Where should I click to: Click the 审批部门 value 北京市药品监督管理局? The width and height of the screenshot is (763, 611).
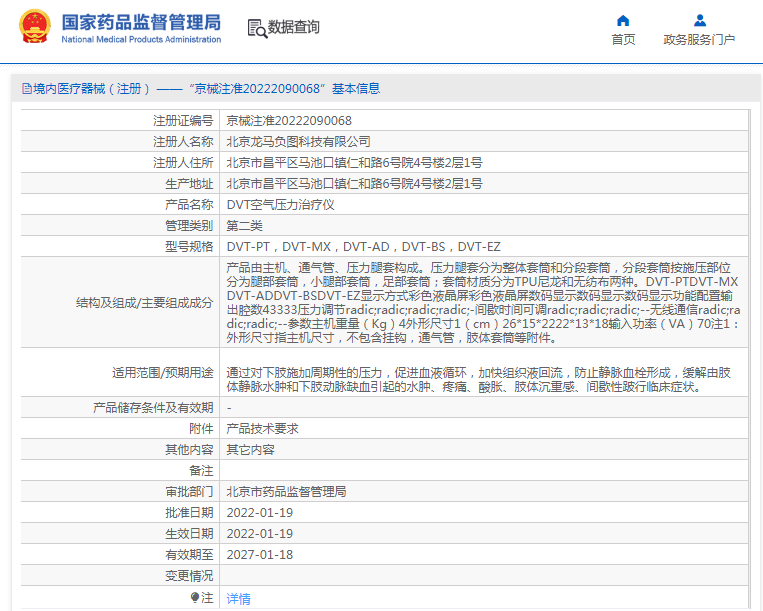coord(286,491)
